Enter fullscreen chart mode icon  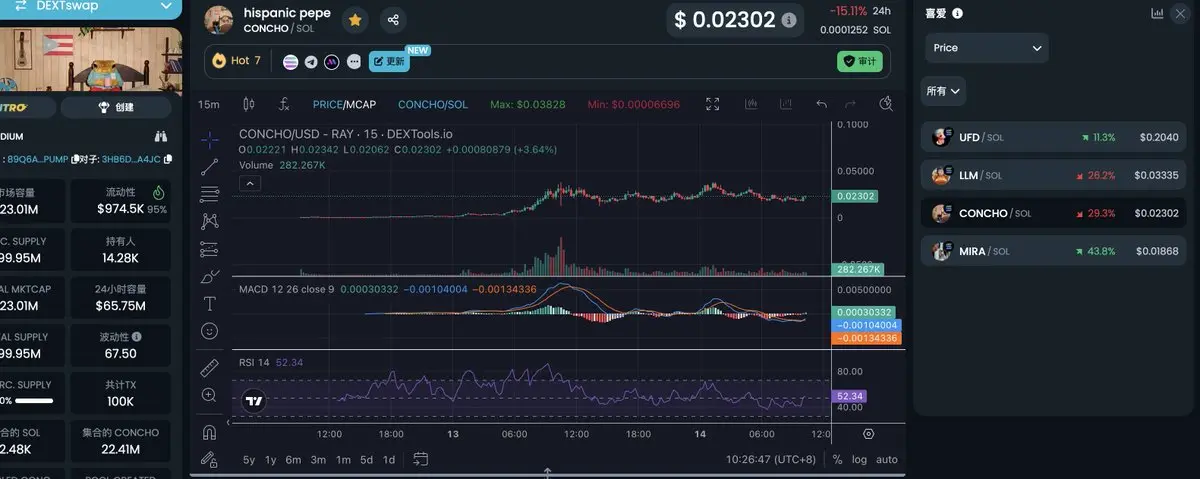[713, 104]
